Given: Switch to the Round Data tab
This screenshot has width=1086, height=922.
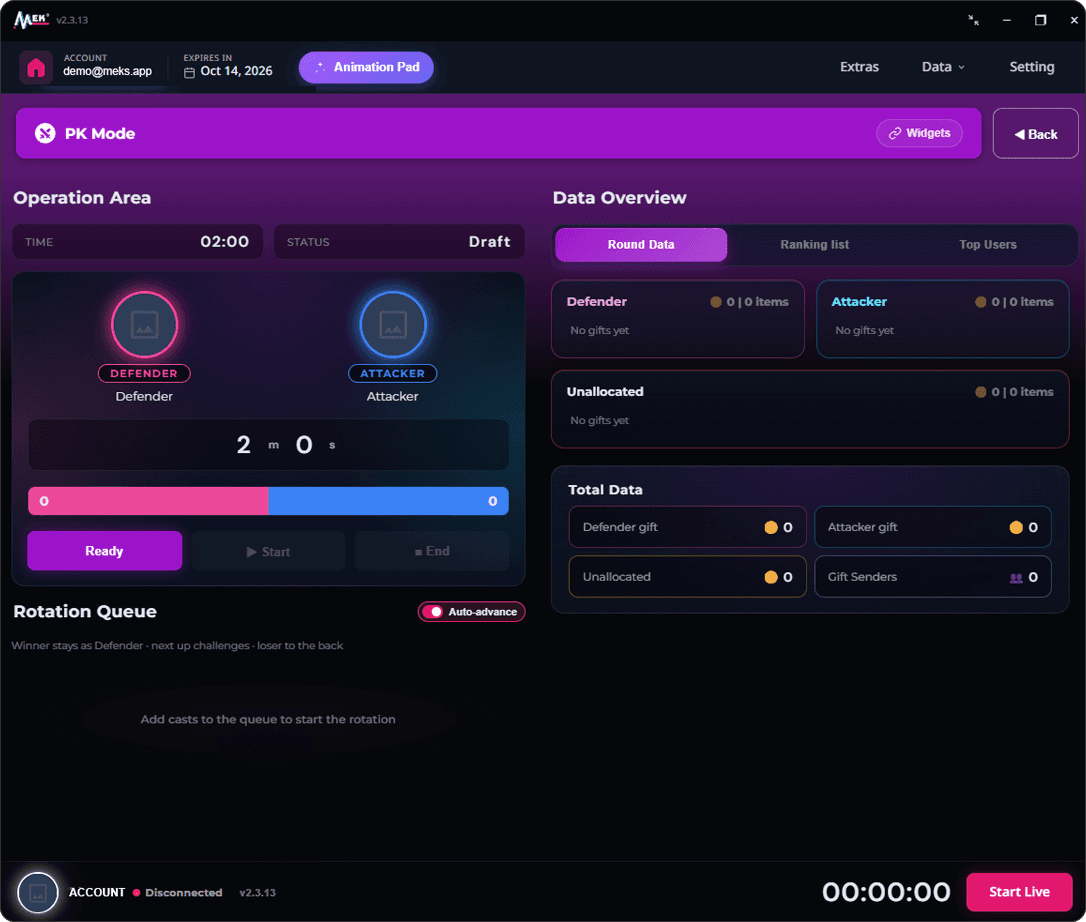Looking at the screenshot, I should click(641, 245).
